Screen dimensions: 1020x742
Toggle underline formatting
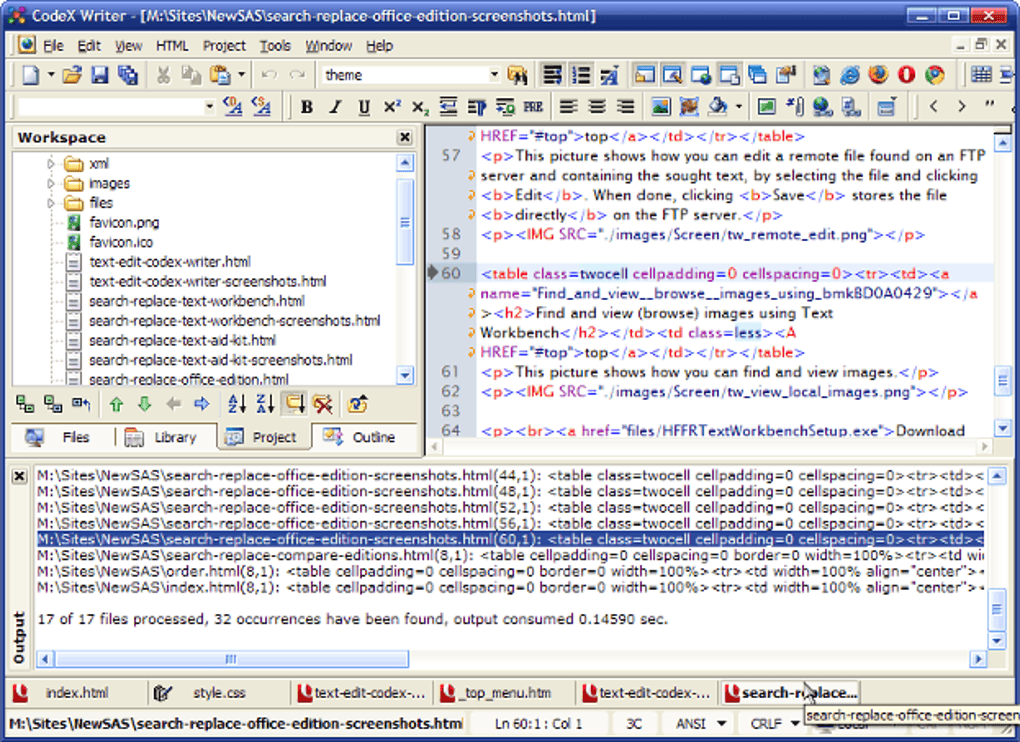click(364, 107)
